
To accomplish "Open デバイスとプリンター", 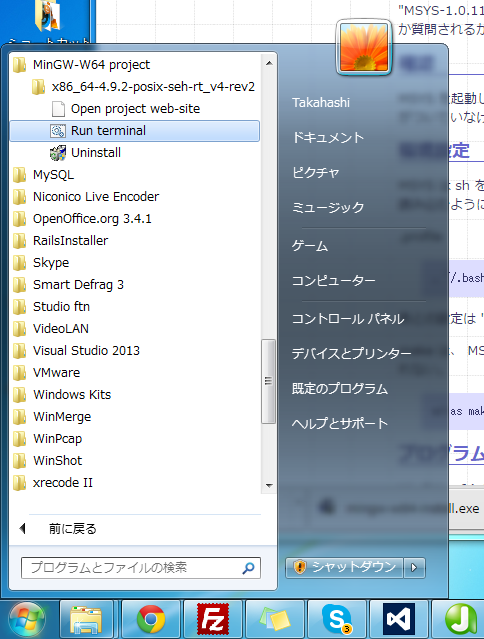I will [x=351, y=353].
